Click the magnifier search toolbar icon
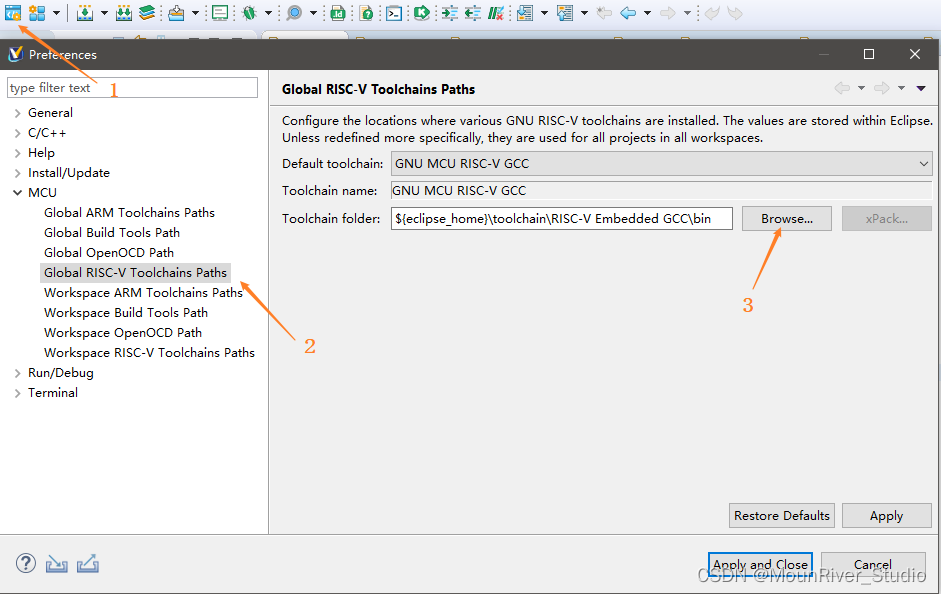The image size is (941, 594). pos(293,13)
